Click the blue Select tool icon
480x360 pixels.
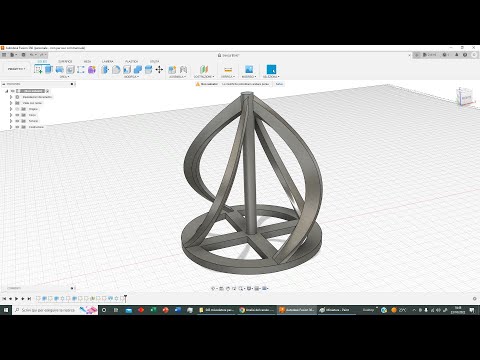point(271,69)
